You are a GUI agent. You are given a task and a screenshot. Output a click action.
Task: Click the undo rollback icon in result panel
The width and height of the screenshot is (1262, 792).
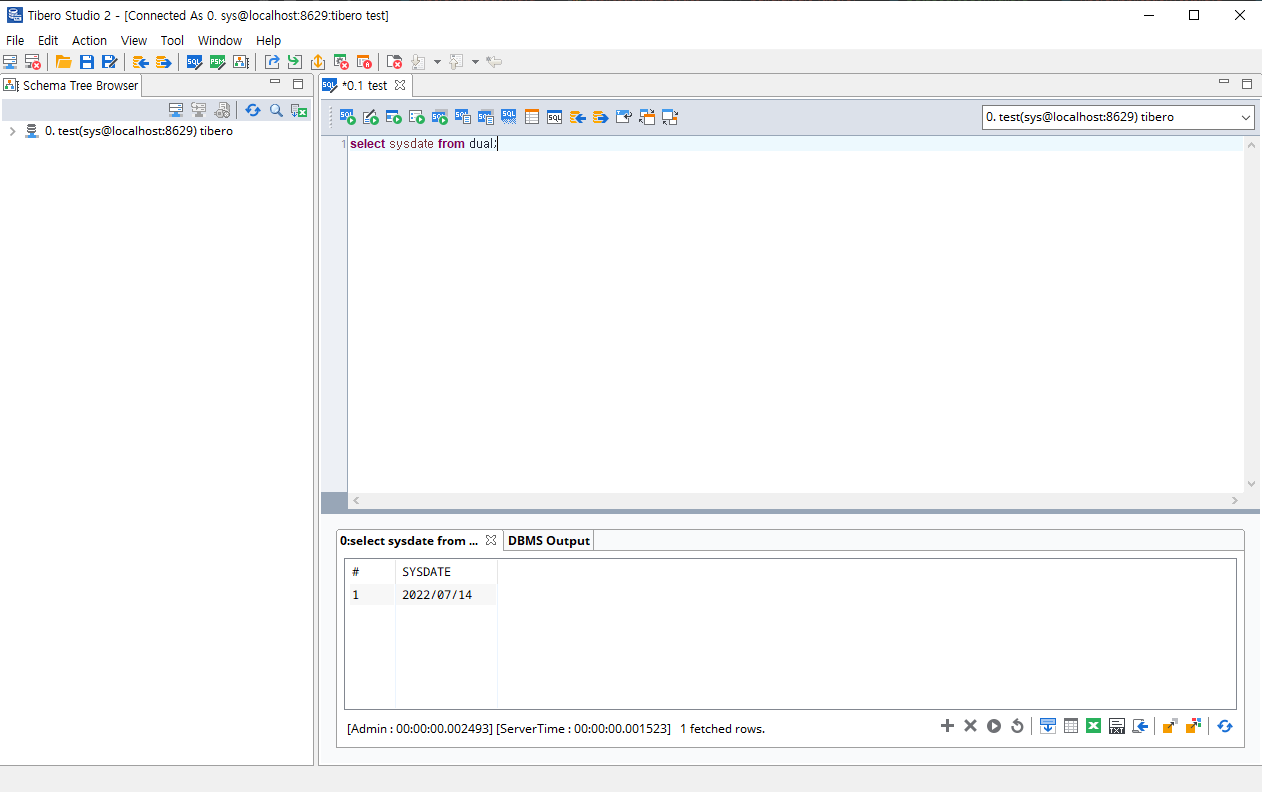(1017, 726)
